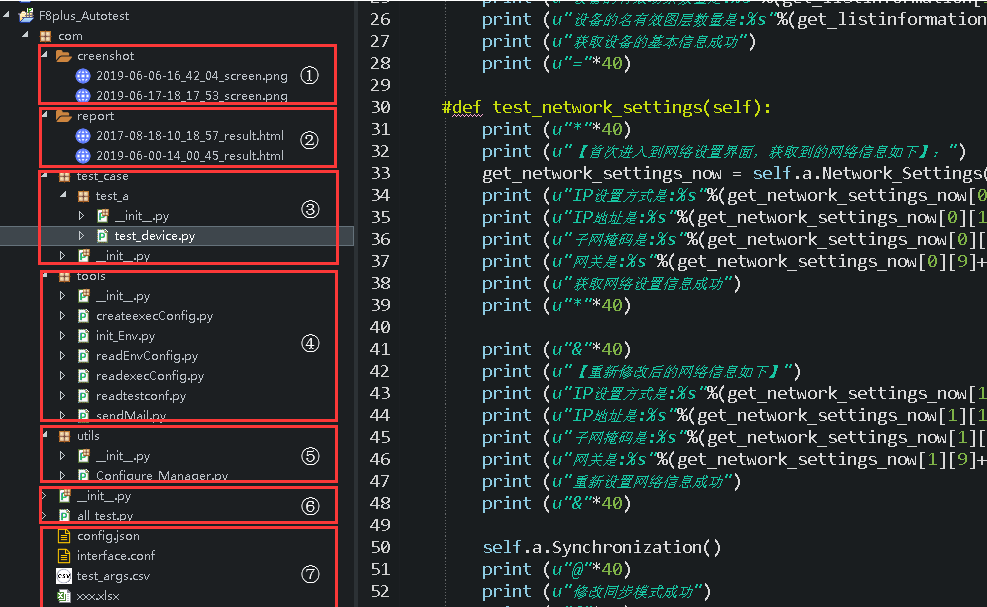987x607 pixels.
Task: Click the test_a package icon
Action: point(83,196)
